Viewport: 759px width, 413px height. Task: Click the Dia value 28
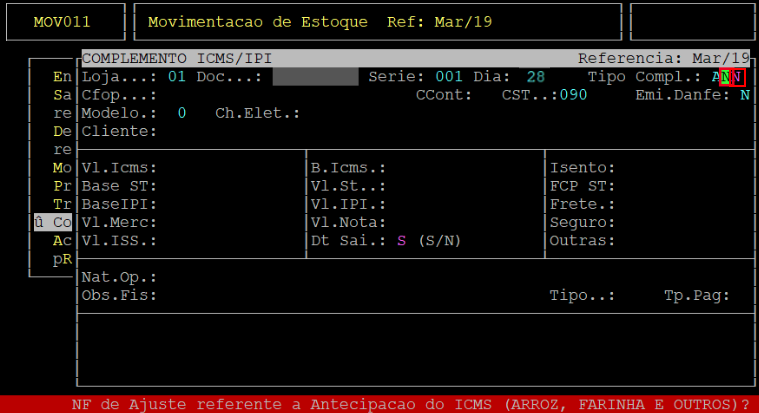tap(536, 77)
